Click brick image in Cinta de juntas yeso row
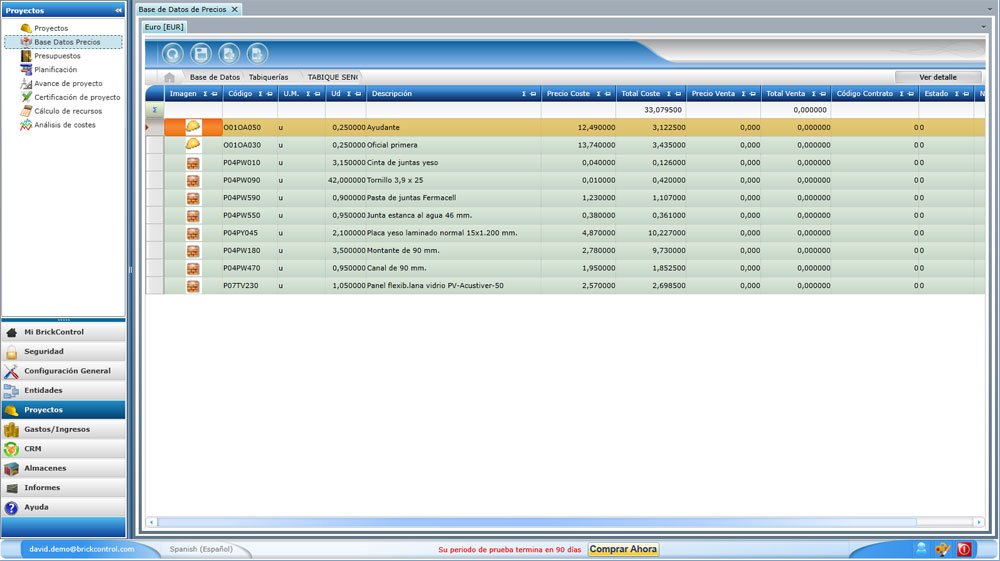1000x561 pixels. click(193, 163)
